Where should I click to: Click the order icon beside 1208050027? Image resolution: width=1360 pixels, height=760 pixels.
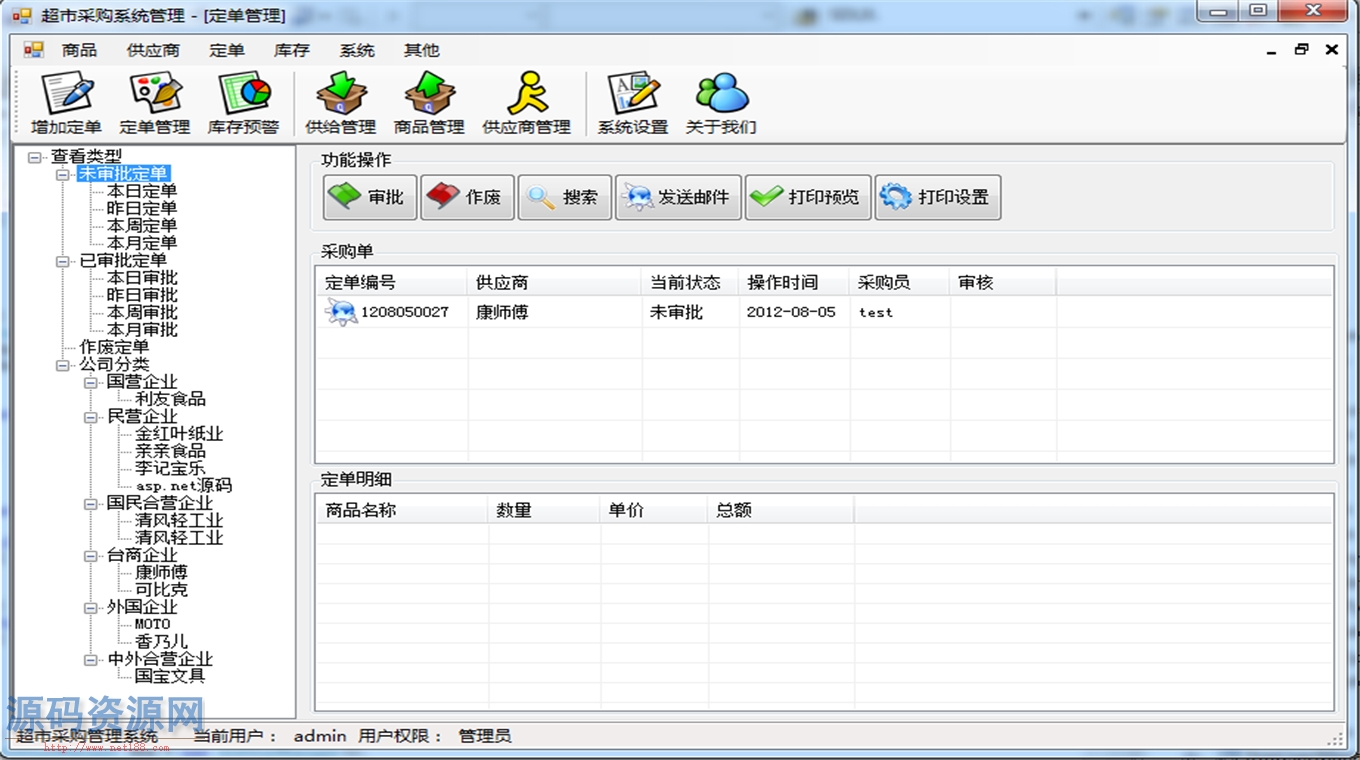point(340,312)
